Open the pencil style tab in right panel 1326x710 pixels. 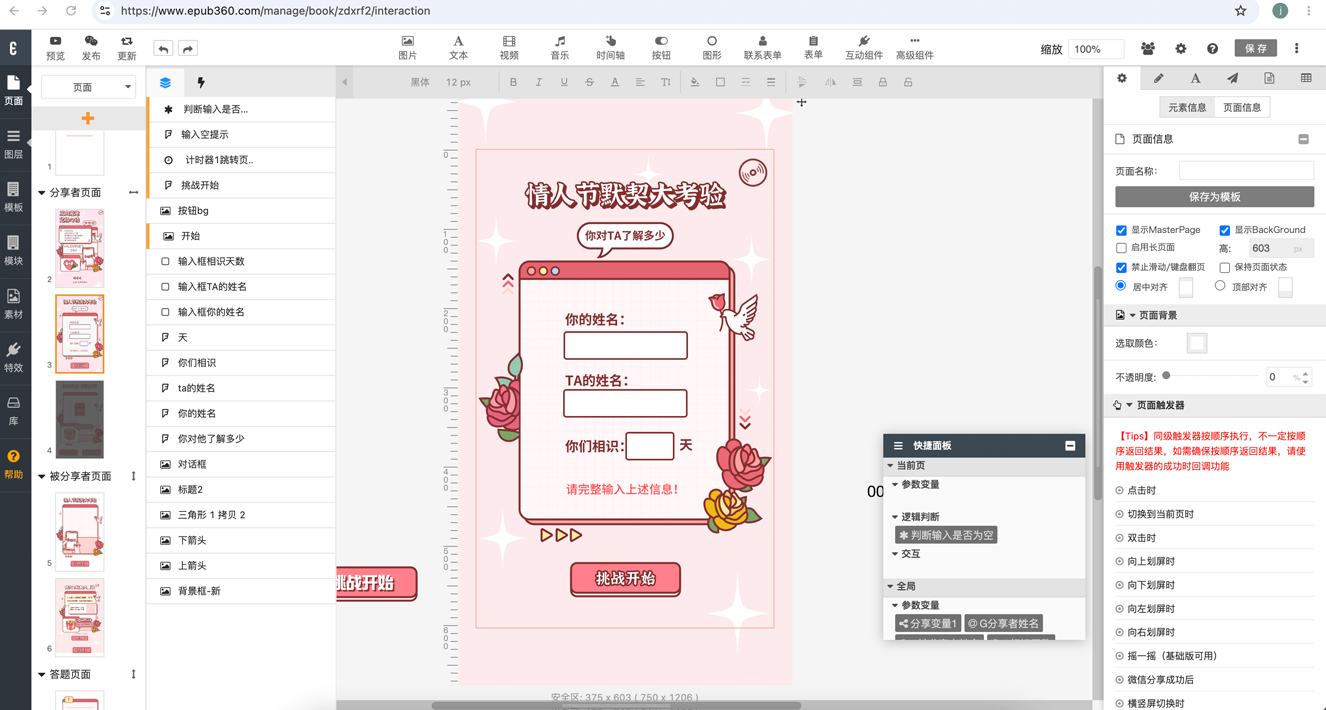tap(1158, 78)
